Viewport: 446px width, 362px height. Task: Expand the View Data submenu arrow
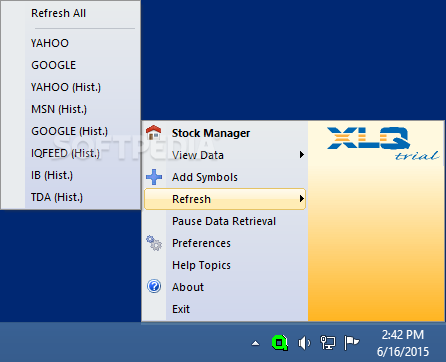[x=302, y=155]
